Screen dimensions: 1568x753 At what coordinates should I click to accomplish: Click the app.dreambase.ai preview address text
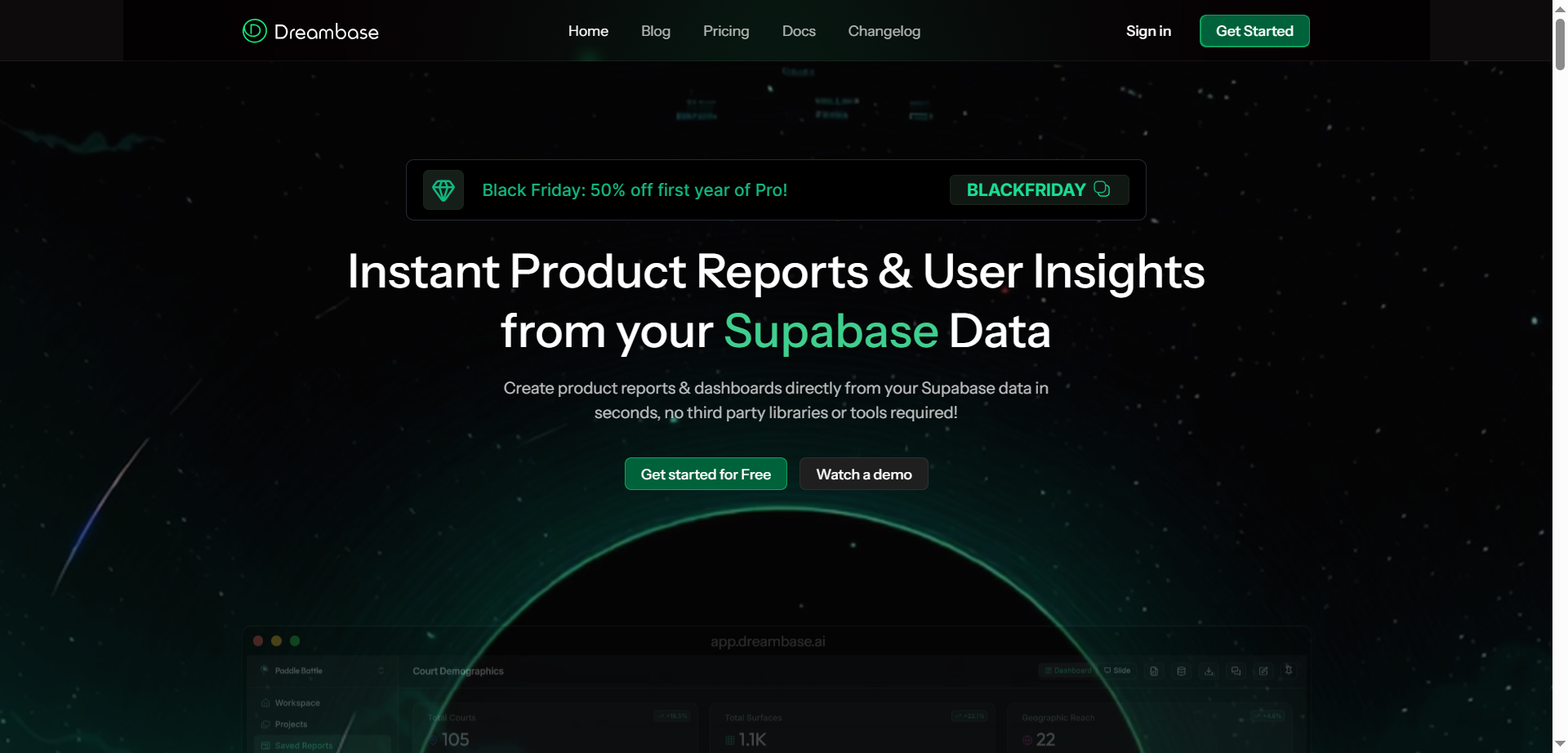click(768, 642)
